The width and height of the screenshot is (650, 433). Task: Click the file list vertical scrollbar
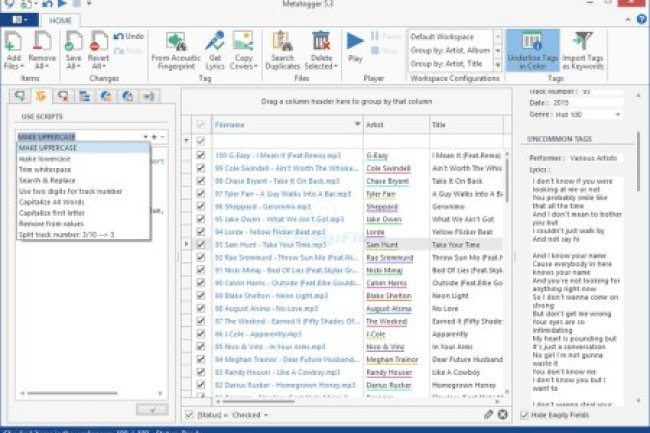[507, 180]
